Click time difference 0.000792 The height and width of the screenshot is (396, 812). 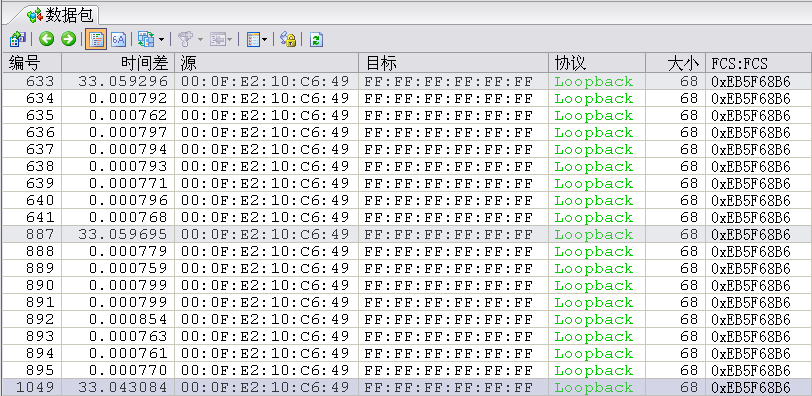tap(129, 98)
